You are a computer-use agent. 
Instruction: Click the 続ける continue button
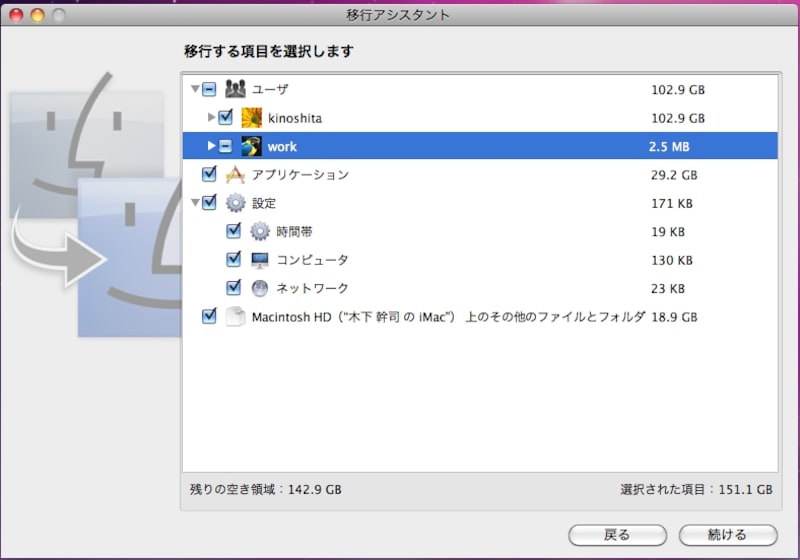pos(728,535)
